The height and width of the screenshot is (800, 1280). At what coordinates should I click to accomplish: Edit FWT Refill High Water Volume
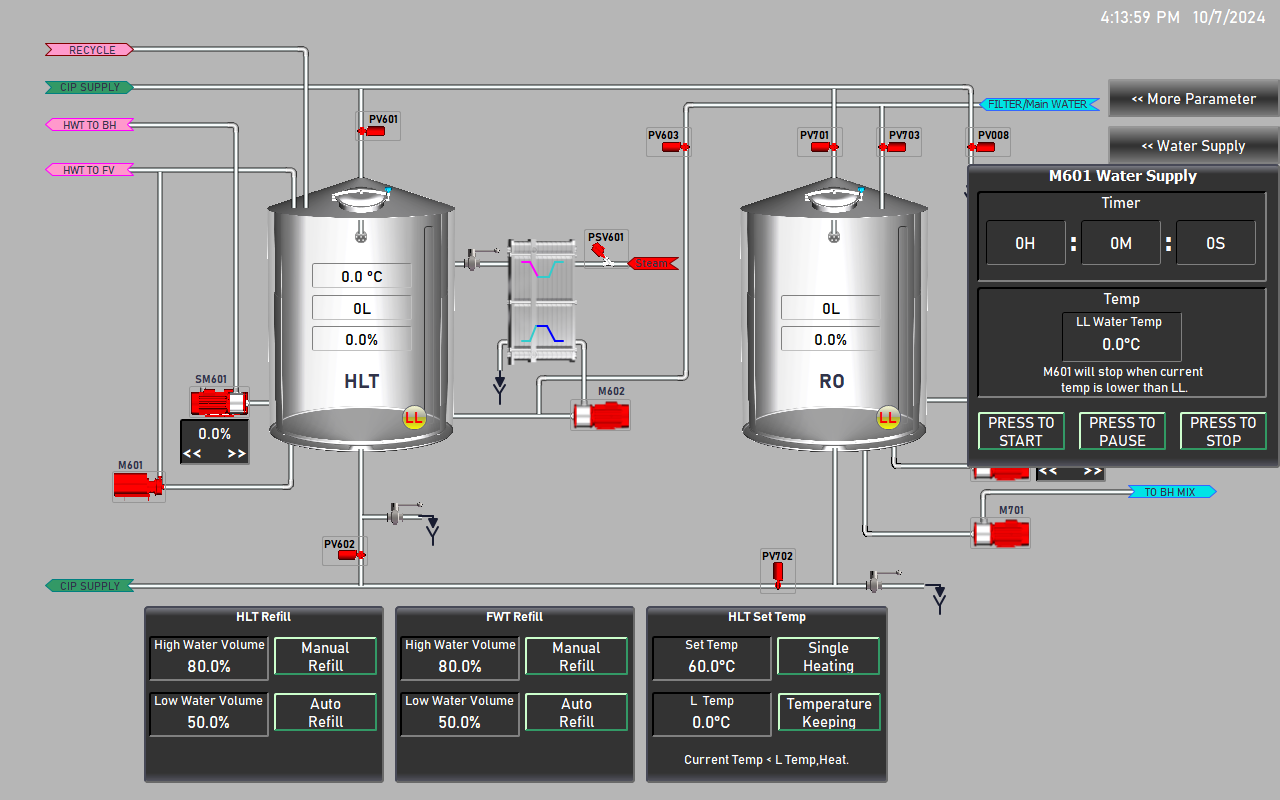[x=460, y=657]
